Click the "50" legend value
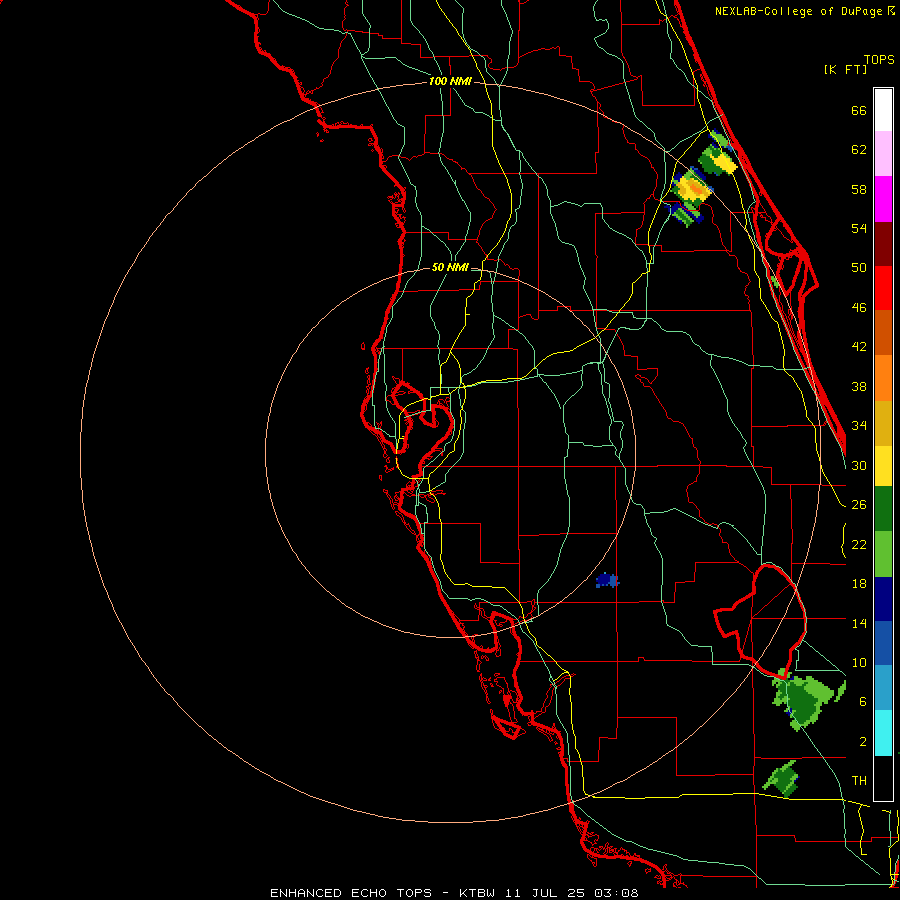The image size is (900, 900). click(x=859, y=268)
